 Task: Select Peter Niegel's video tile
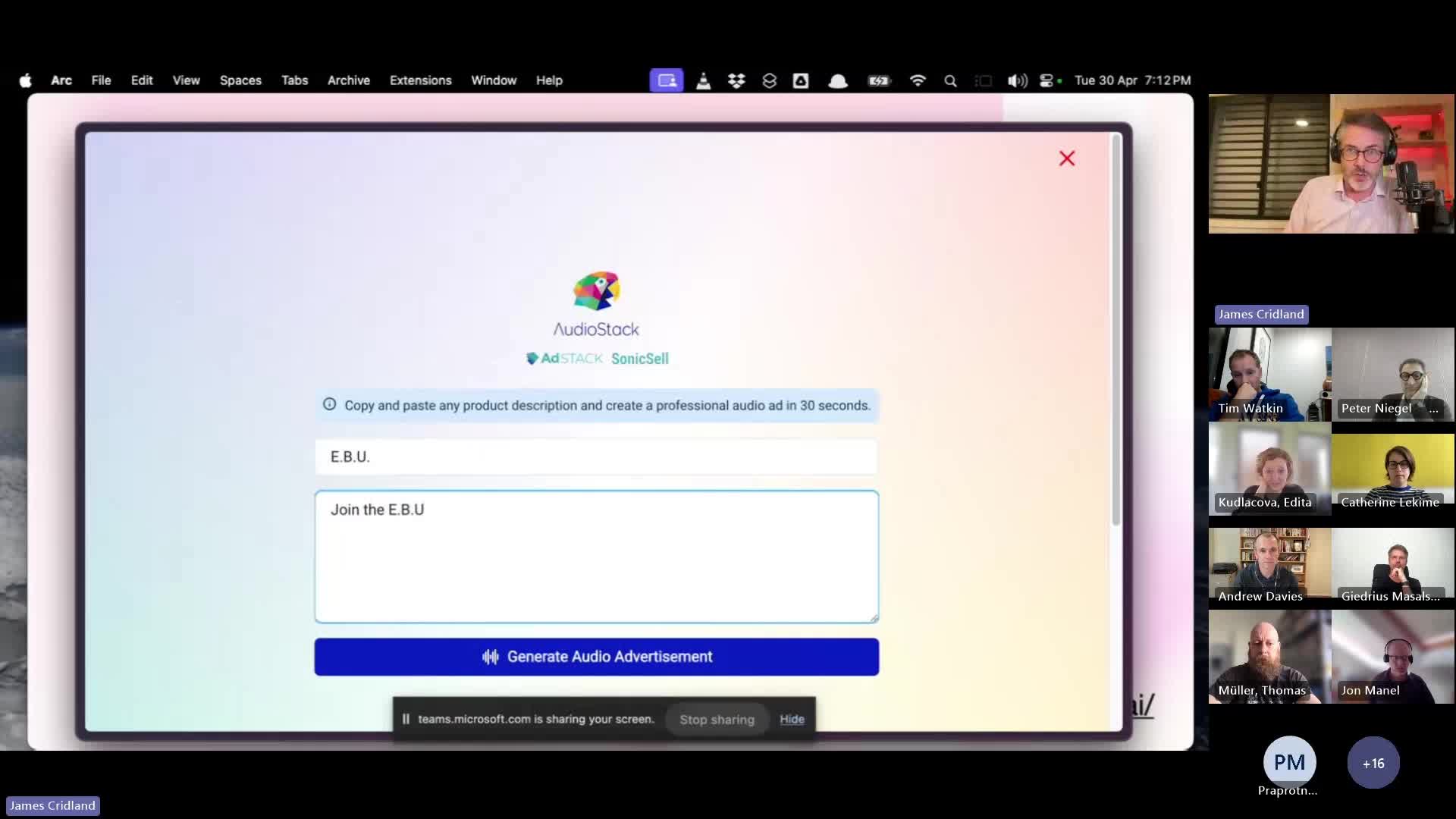[x=1393, y=375]
